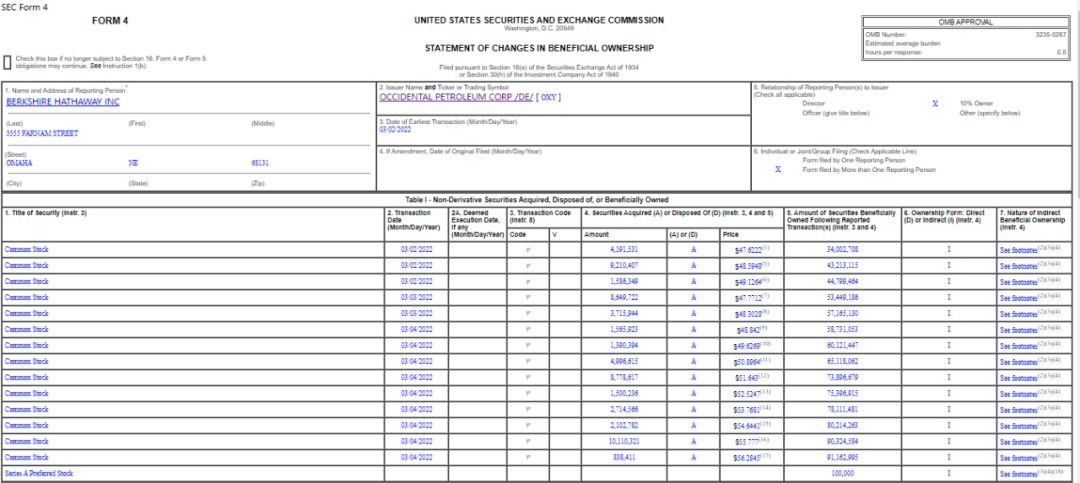Viewport: 1080px width, 483px height.
Task: Click the earliest transaction date 03/02/2022 in box 3
Action: point(395,130)
